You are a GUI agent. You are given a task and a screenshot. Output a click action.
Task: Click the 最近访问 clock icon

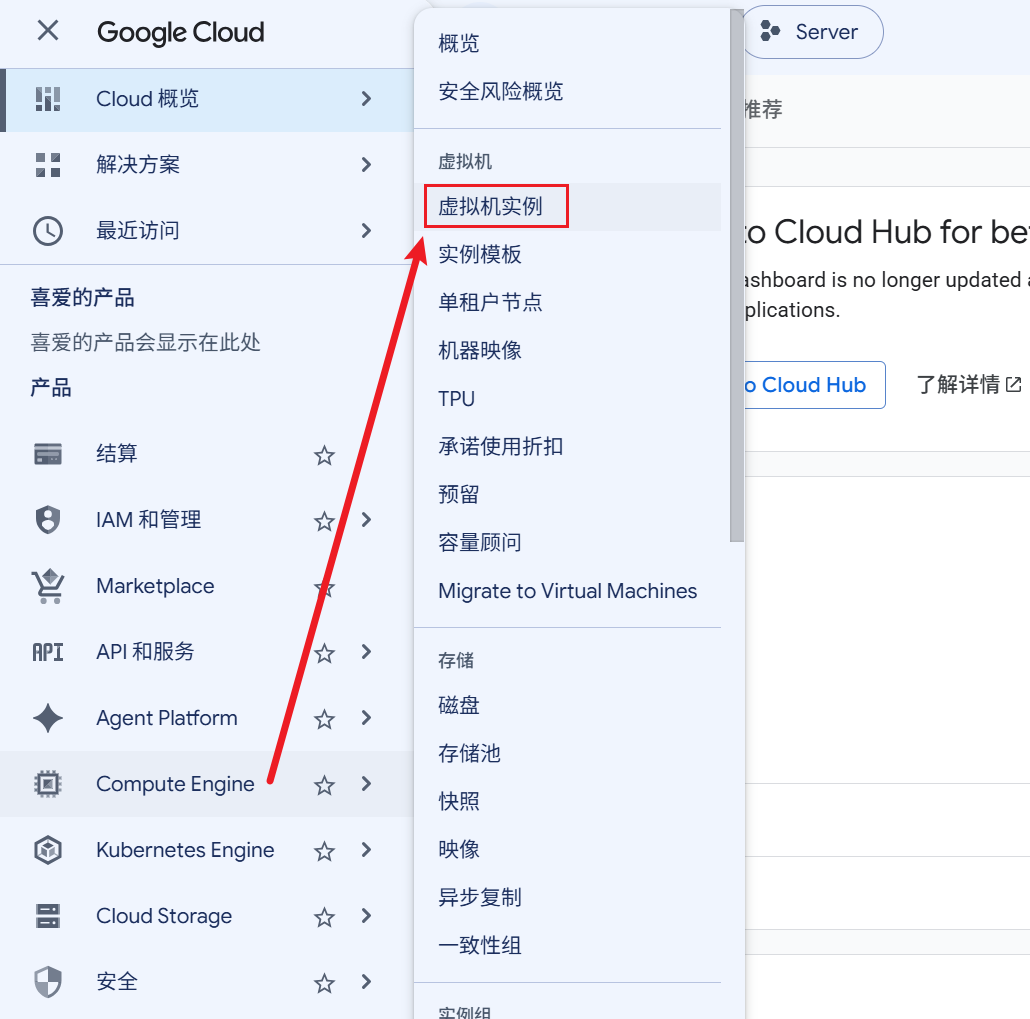pyautogui.click(x=48, y=231)
